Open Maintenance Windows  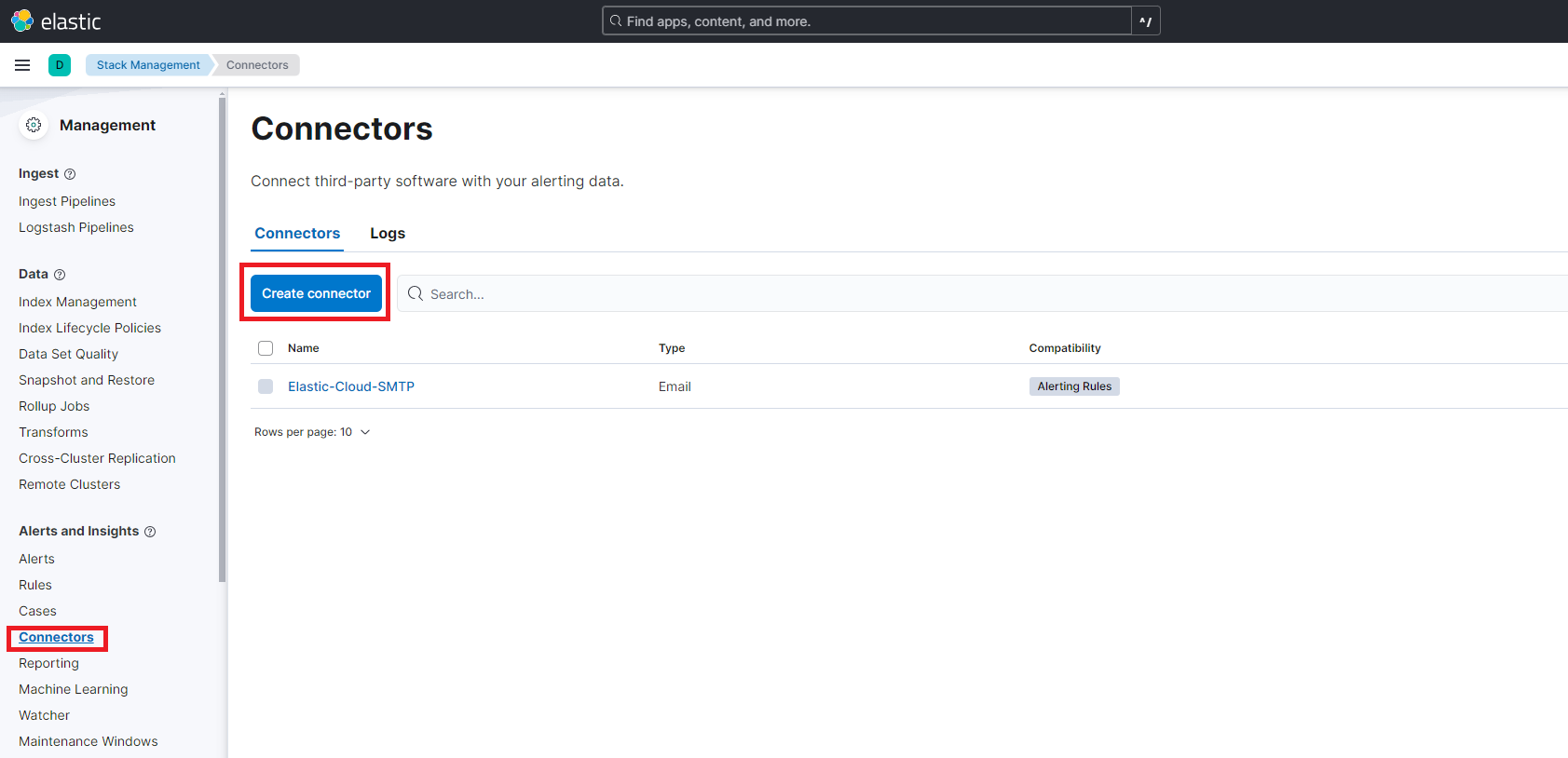click(x=89, y=741)
